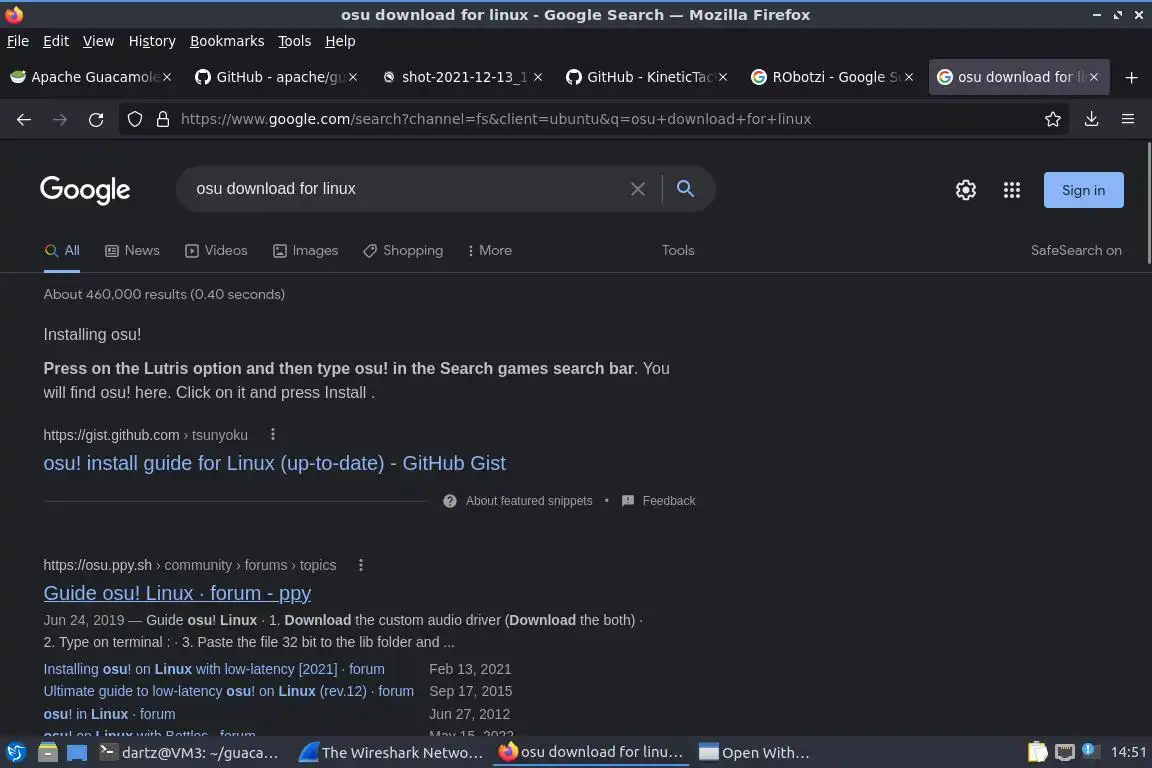Go back with the browser back arrow
Image resolution: width=1152 pixels, height=768 pixels.
tap(24, 119)
